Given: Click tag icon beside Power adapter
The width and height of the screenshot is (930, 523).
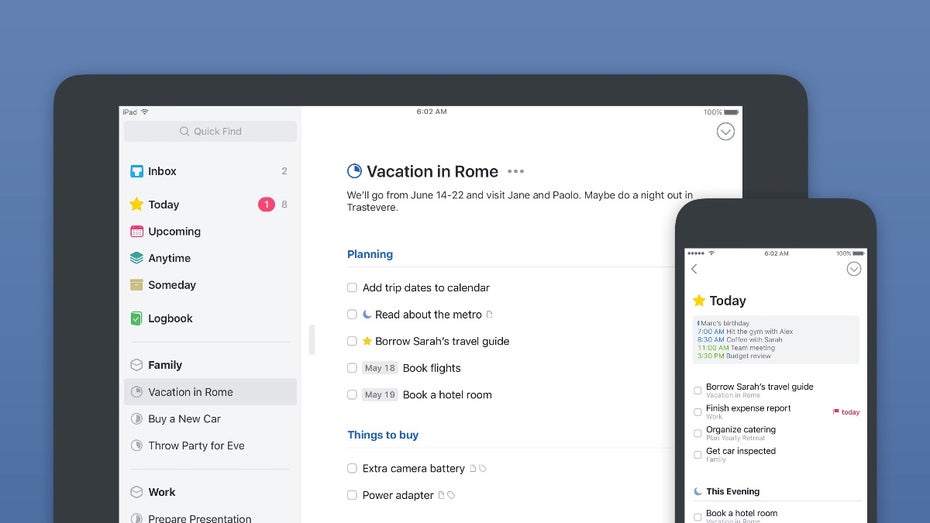Looking at the screenshot, I should coord(451,495).
